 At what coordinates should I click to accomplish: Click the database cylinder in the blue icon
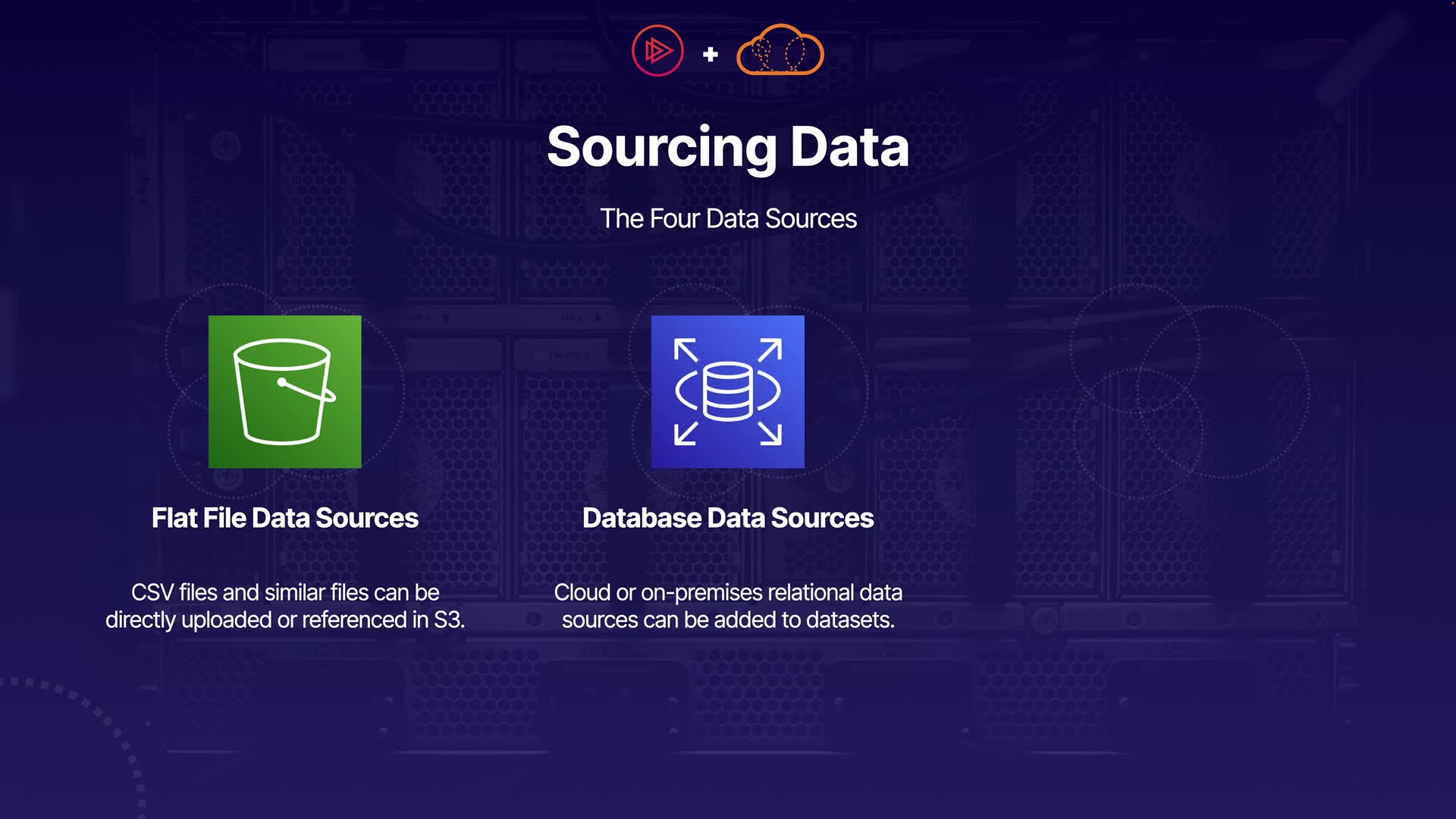[x=727, y=391]
